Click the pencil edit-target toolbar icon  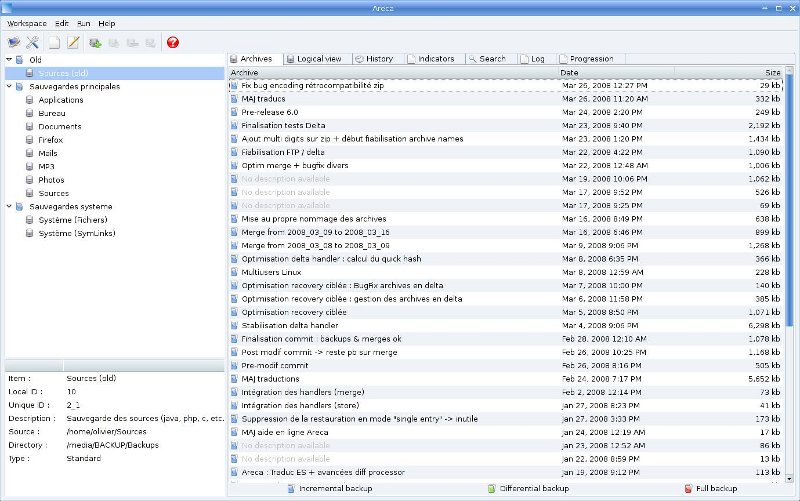tap(73, 42)
